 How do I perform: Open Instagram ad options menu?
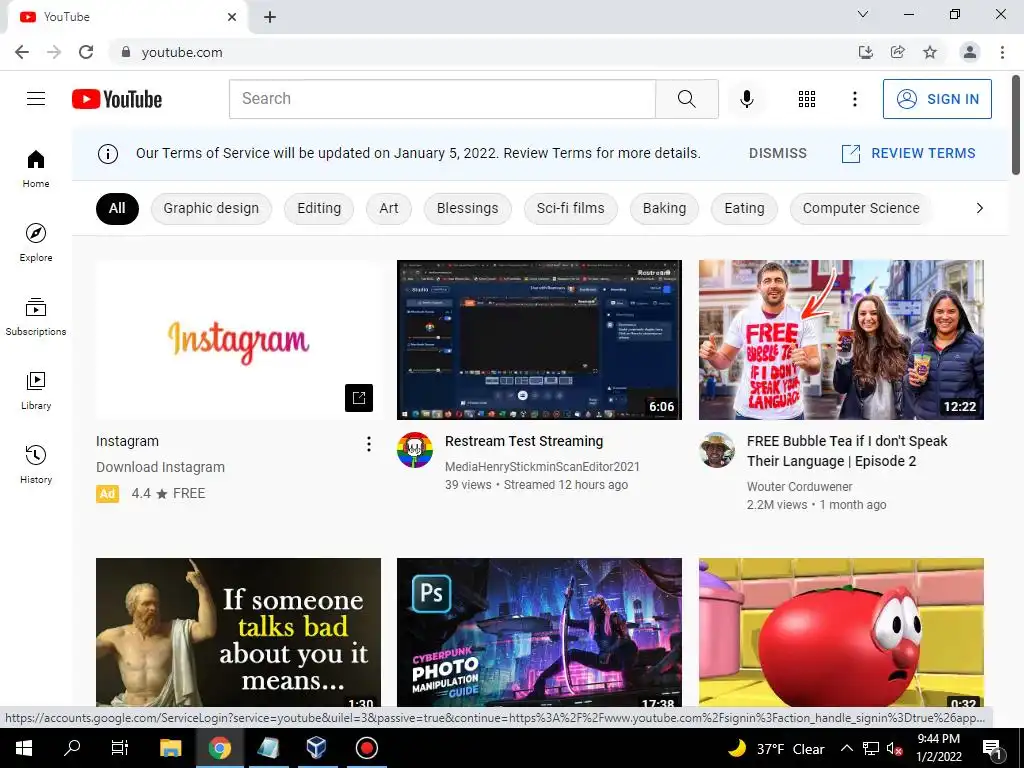368,444
